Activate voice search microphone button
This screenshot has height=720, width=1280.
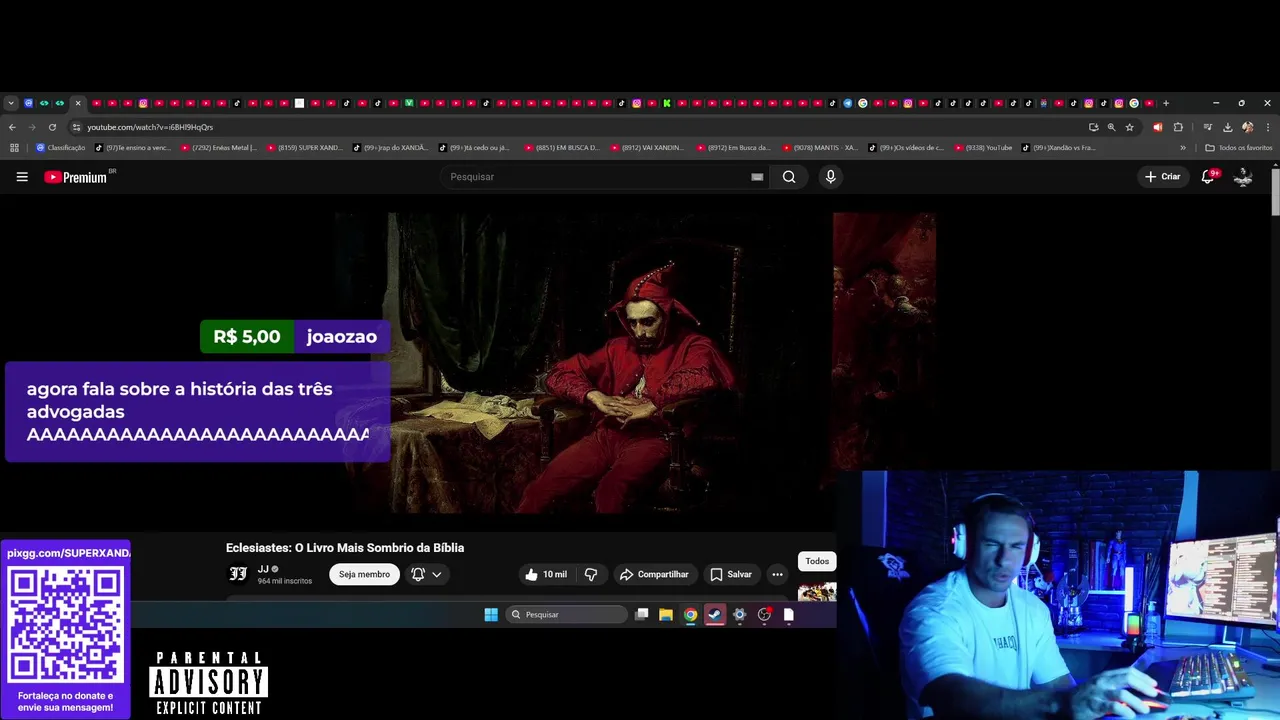click(830, 177)
